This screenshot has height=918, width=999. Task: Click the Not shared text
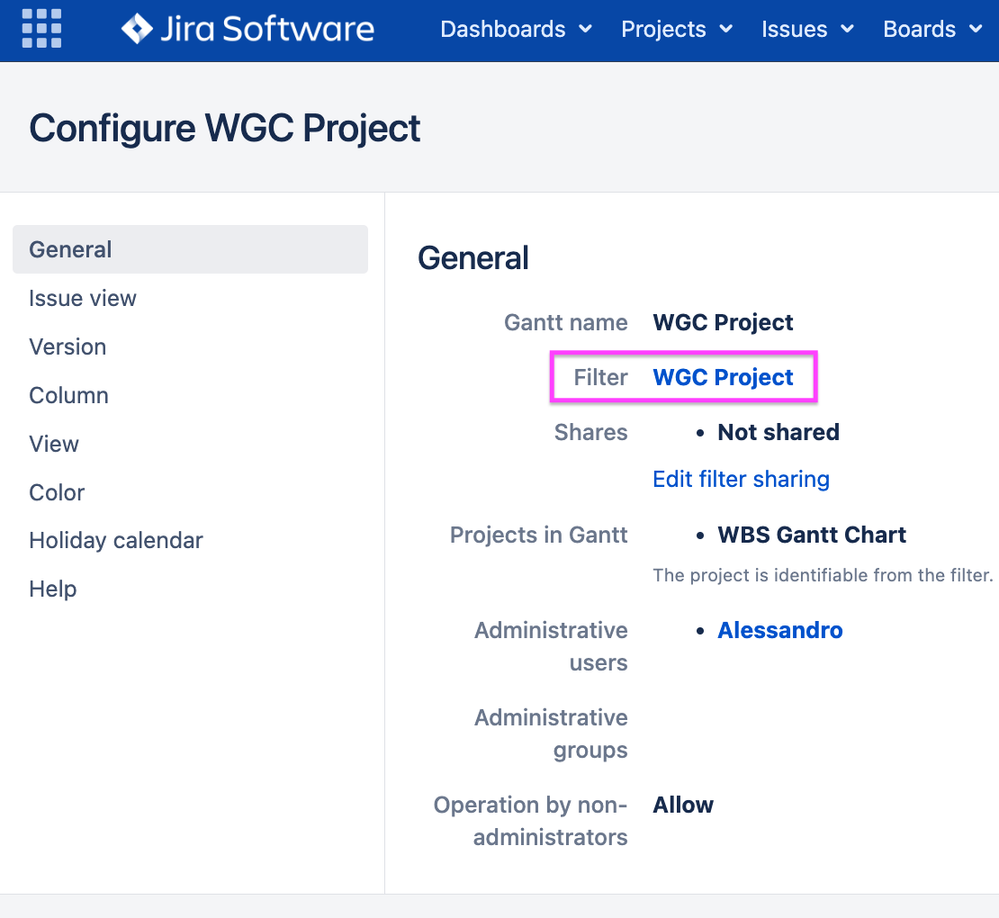point(779,432)
